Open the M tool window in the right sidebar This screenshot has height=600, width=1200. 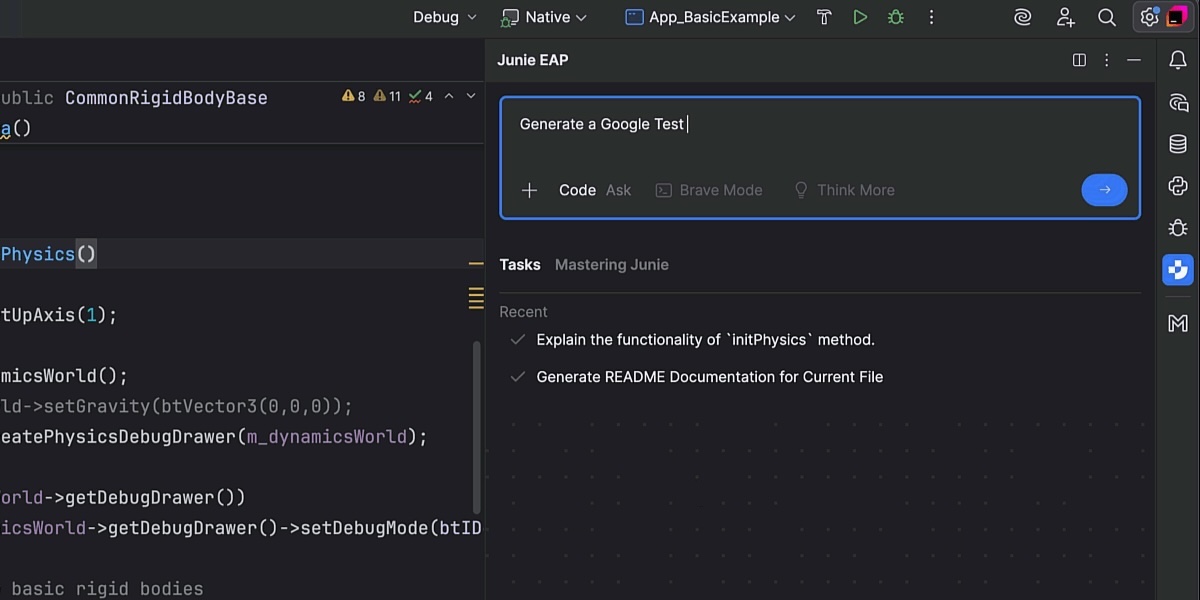pyautogui.click(x=1178, y=323)
